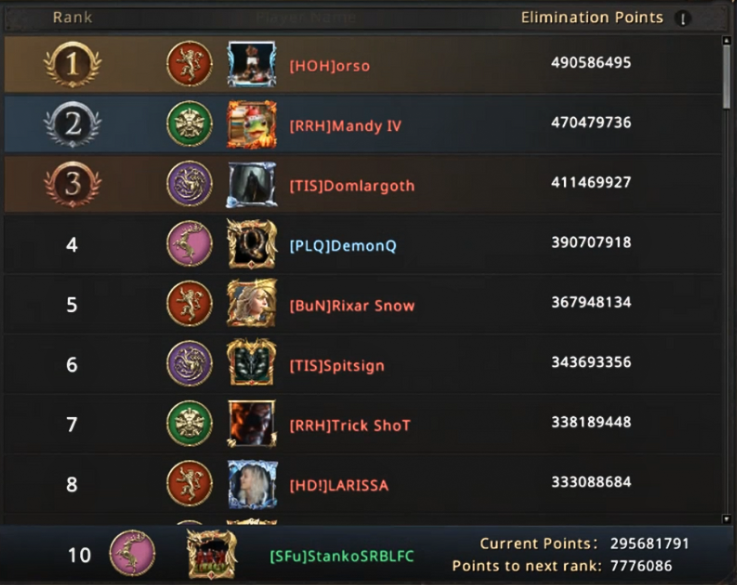Image resolution: width=737 pixels, height=585 pixels.
Task: Click the lion emblem beside Rixar Snow
Action: point(189,304)
